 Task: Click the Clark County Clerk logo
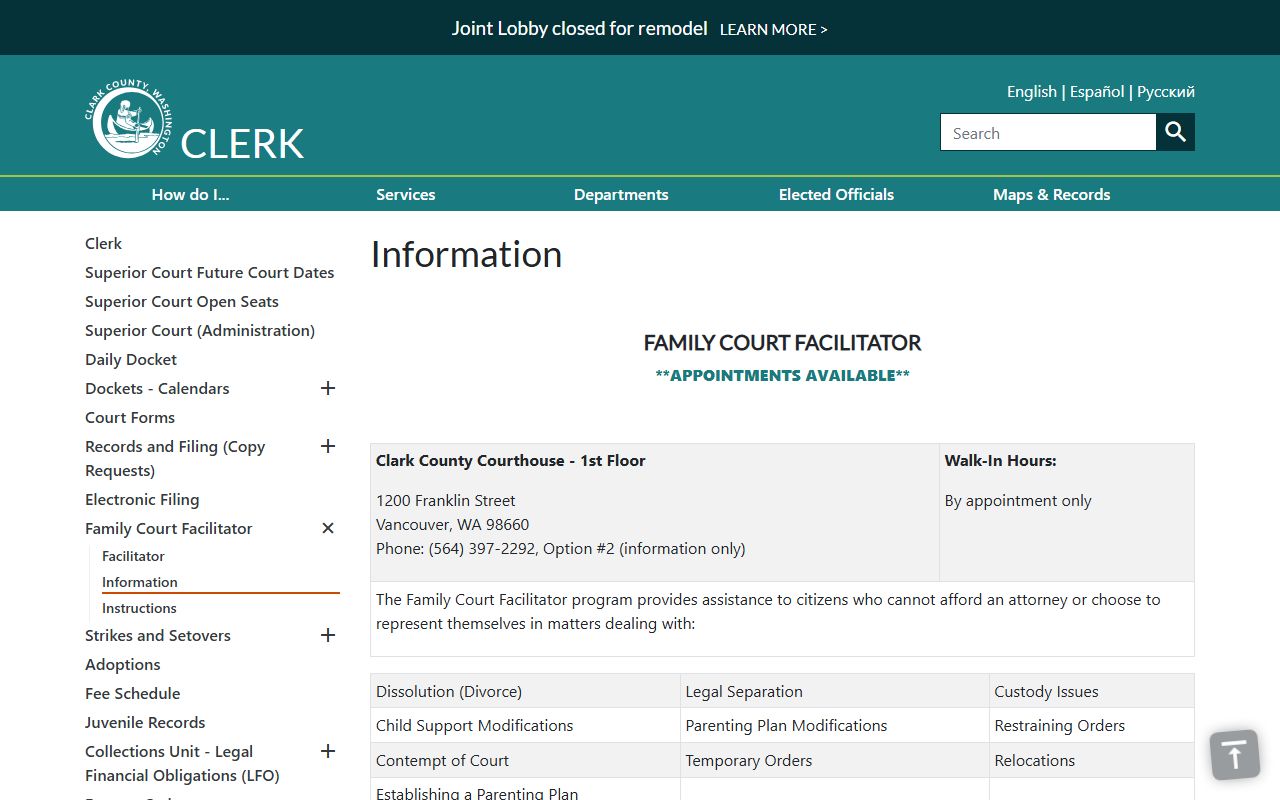coord(194,120)
